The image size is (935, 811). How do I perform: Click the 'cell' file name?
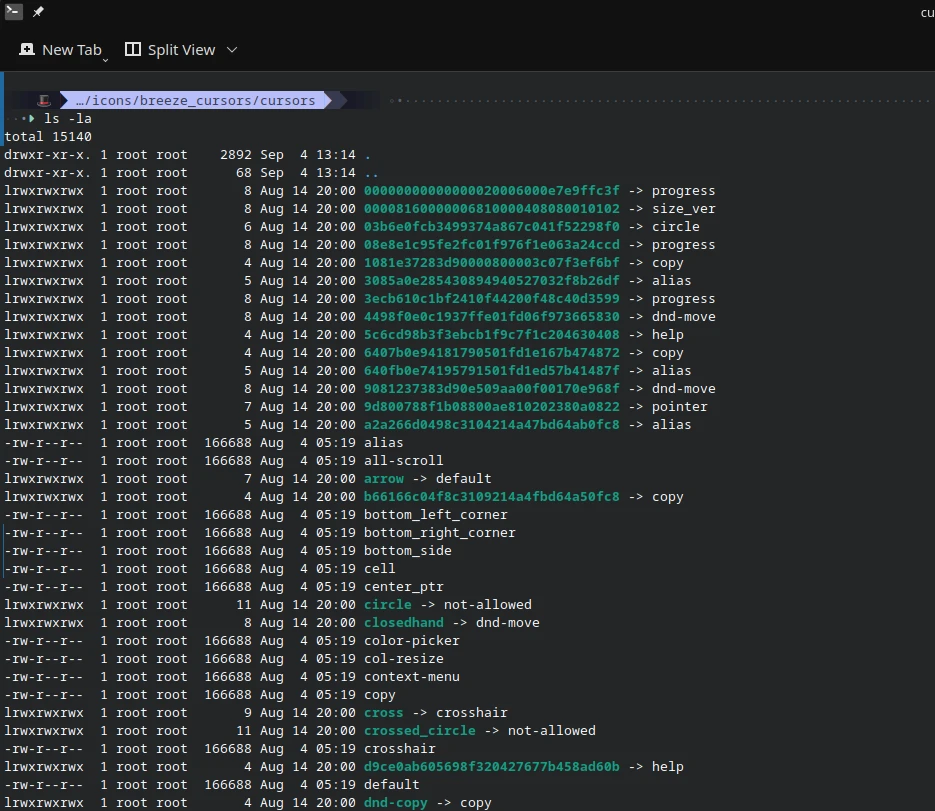(x=379, y=569)
